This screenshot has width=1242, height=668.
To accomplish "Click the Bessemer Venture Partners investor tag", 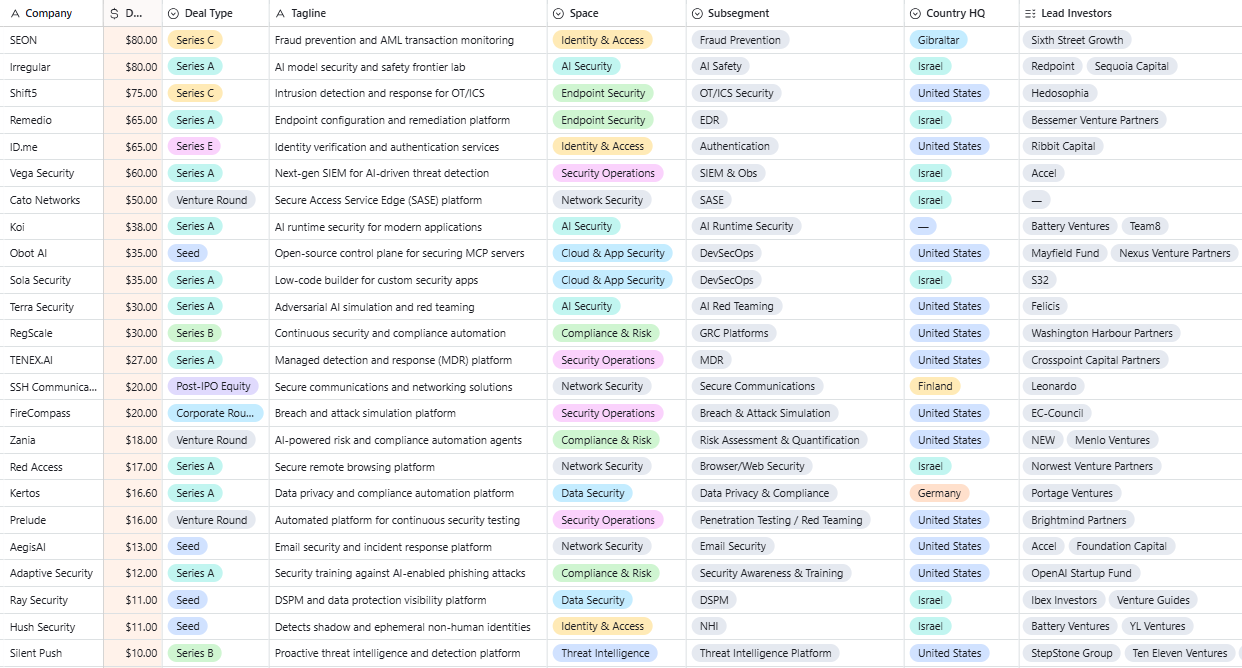I will point(1094,120).
